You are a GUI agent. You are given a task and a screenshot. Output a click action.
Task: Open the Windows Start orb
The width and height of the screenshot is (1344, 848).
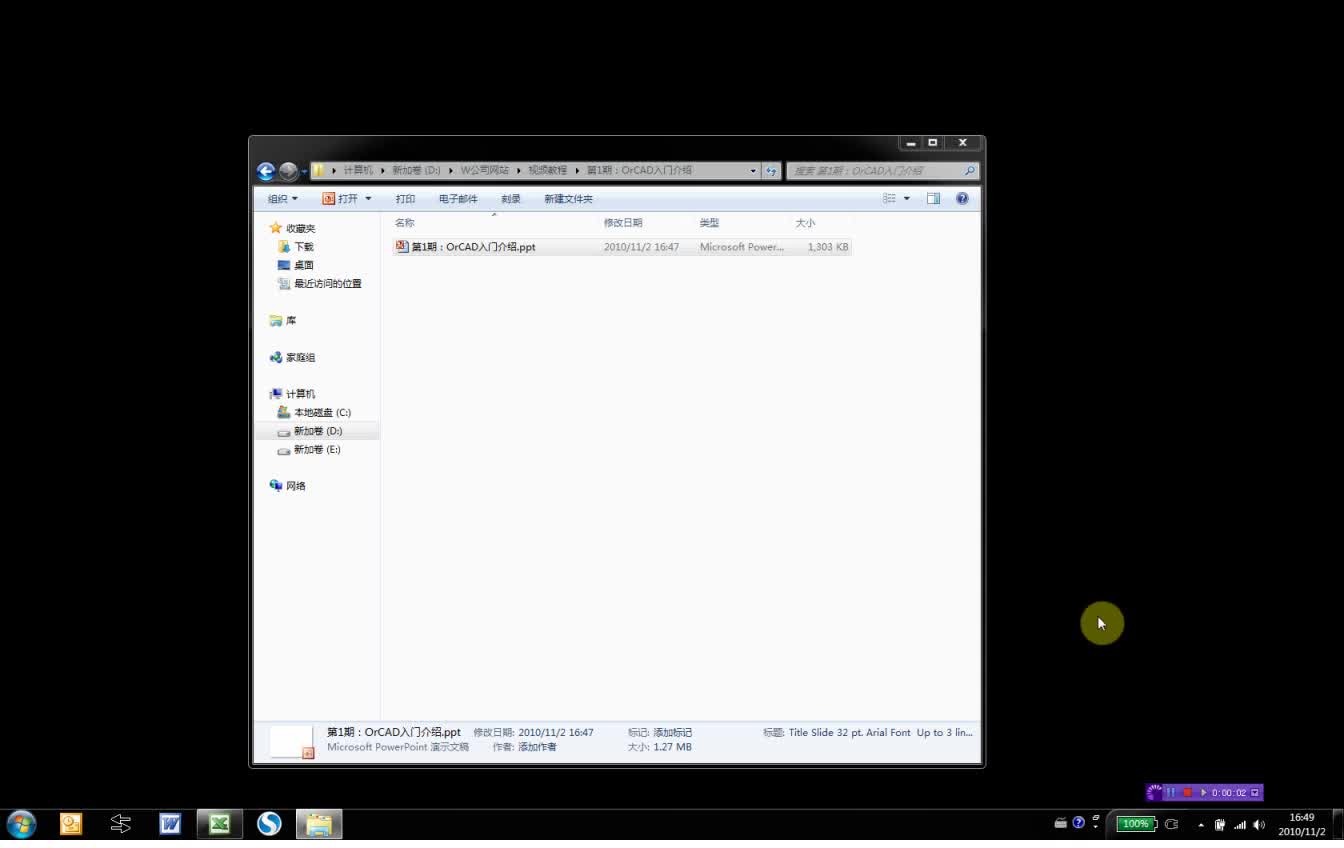tap(21, 824)
